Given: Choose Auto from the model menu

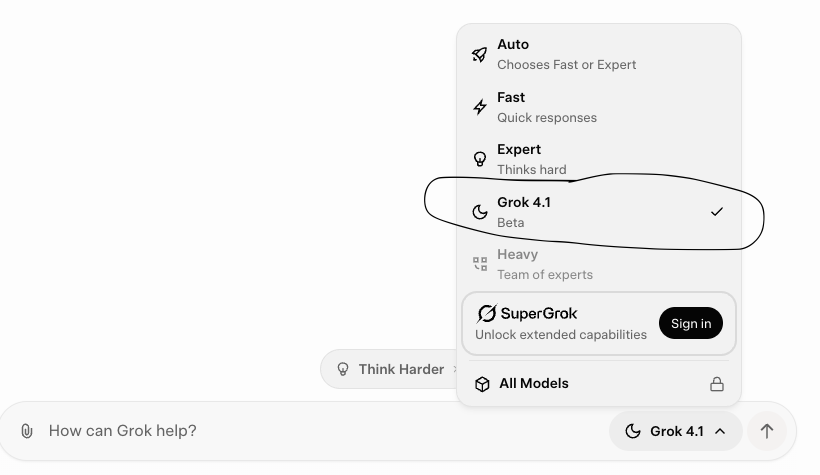Looking at the screenshot, I should click(599, 54).
